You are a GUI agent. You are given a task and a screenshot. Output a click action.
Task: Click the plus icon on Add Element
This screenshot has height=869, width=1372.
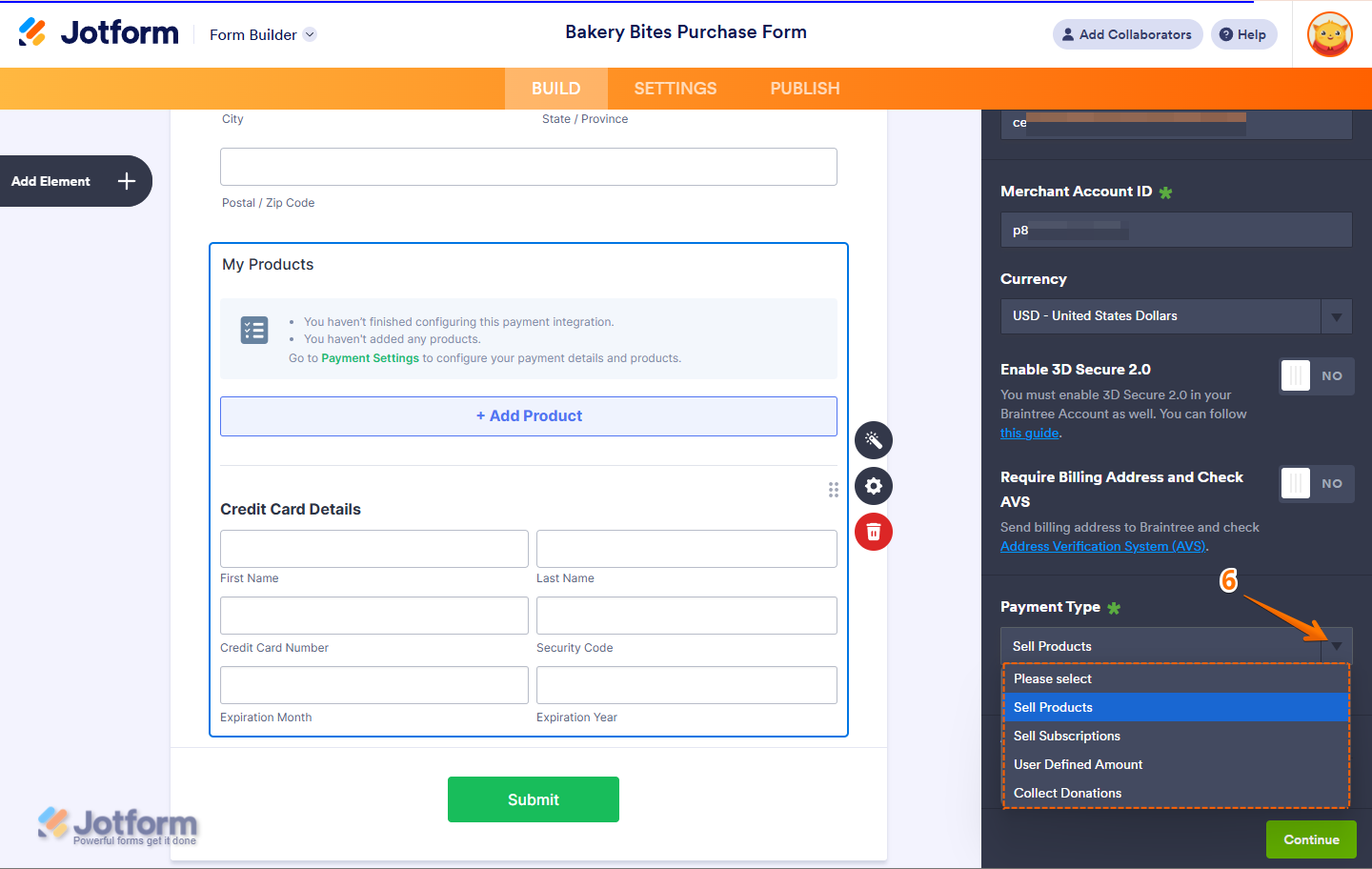tap(127, 181)
